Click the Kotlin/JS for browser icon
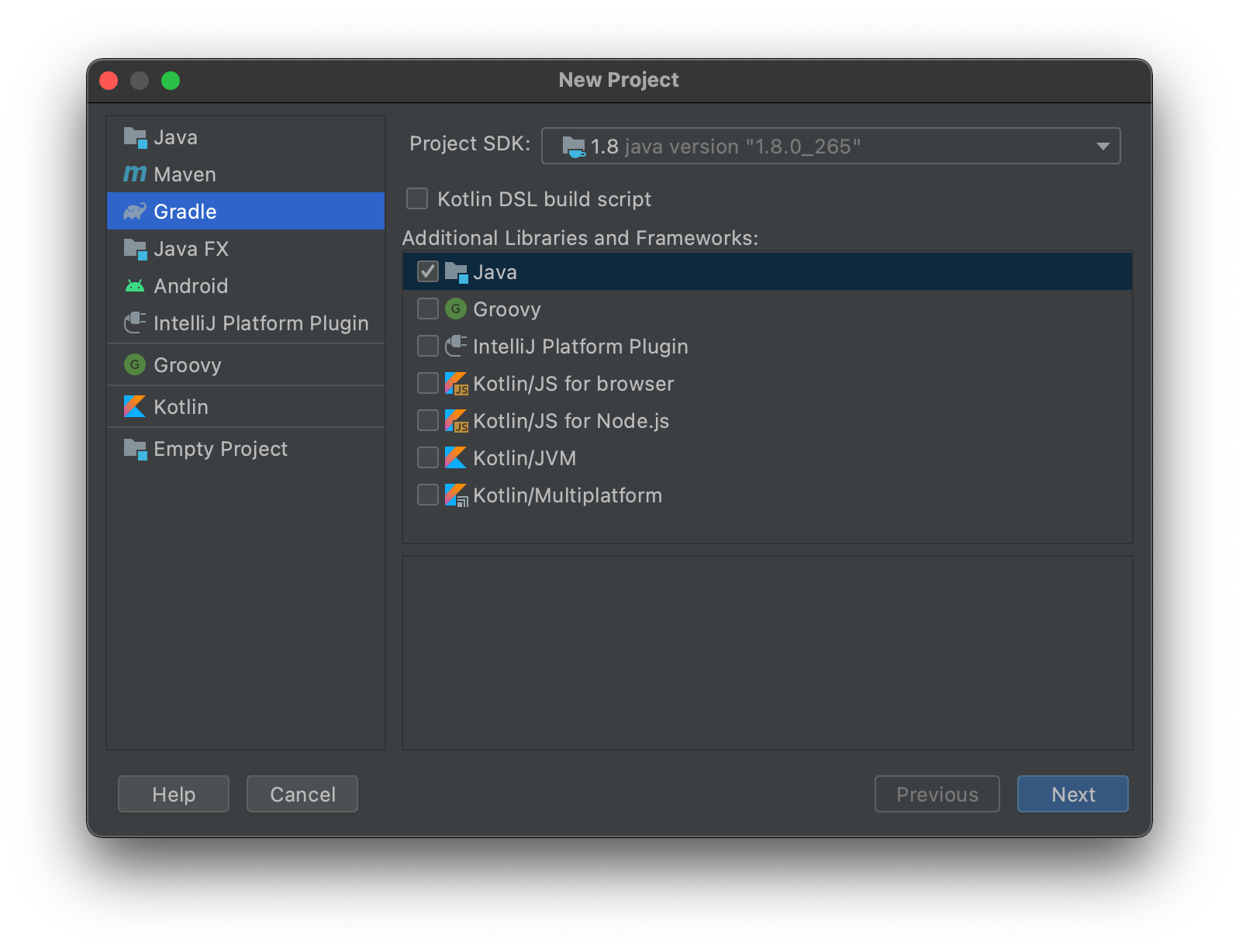1239x952 pixels. coord(456,384)
